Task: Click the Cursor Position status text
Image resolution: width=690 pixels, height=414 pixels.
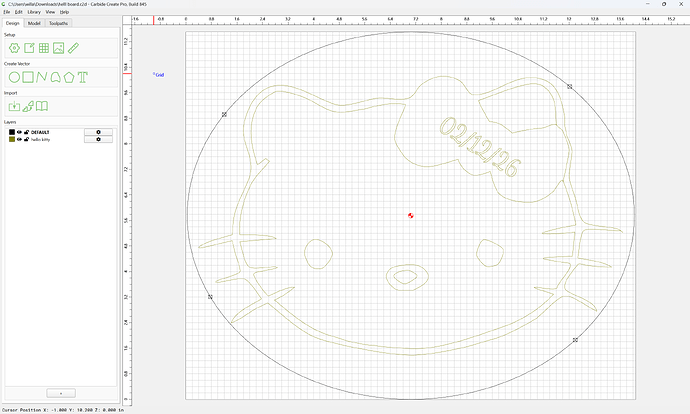Action: click(63, 410)
